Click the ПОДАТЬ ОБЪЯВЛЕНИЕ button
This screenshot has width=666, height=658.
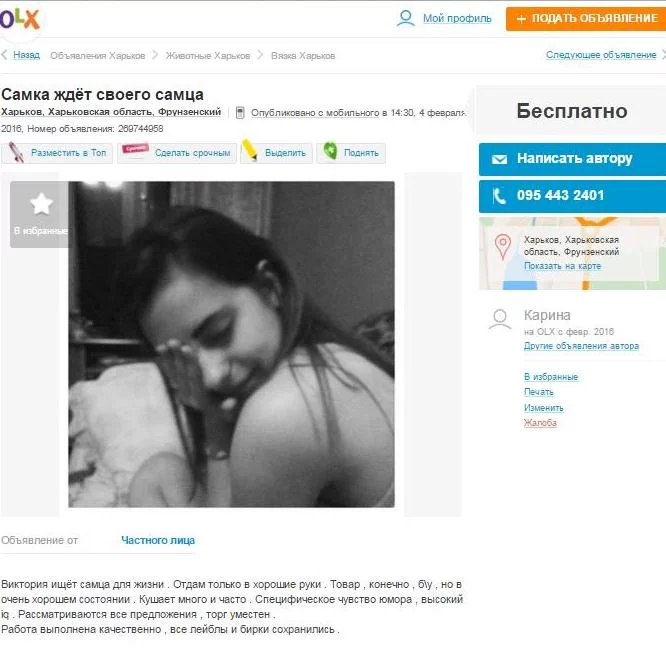click(x=586, y=19)
